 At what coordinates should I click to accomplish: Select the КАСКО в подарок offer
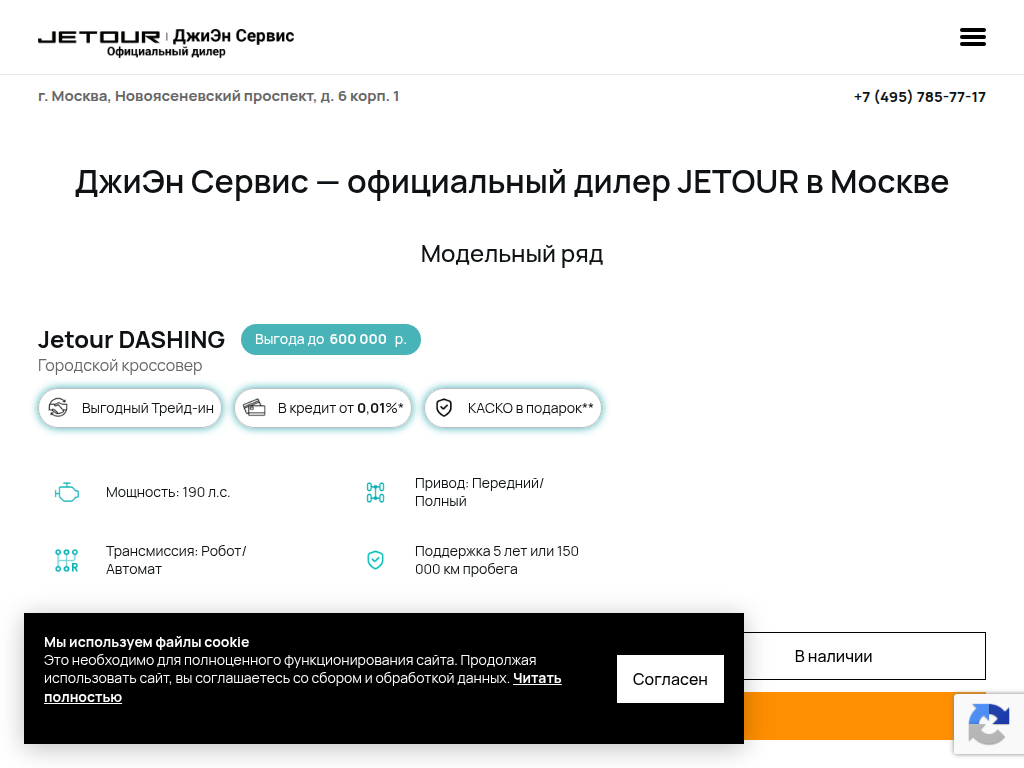[513, 408]
